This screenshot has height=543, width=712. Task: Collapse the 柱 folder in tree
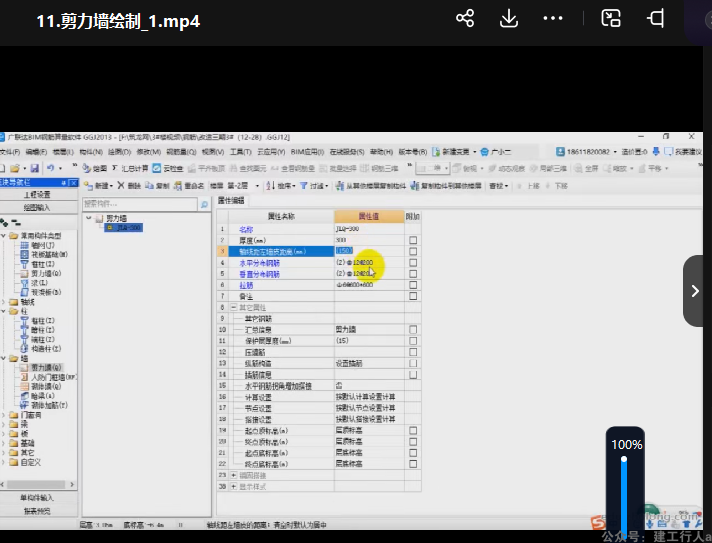coord(4,311)
